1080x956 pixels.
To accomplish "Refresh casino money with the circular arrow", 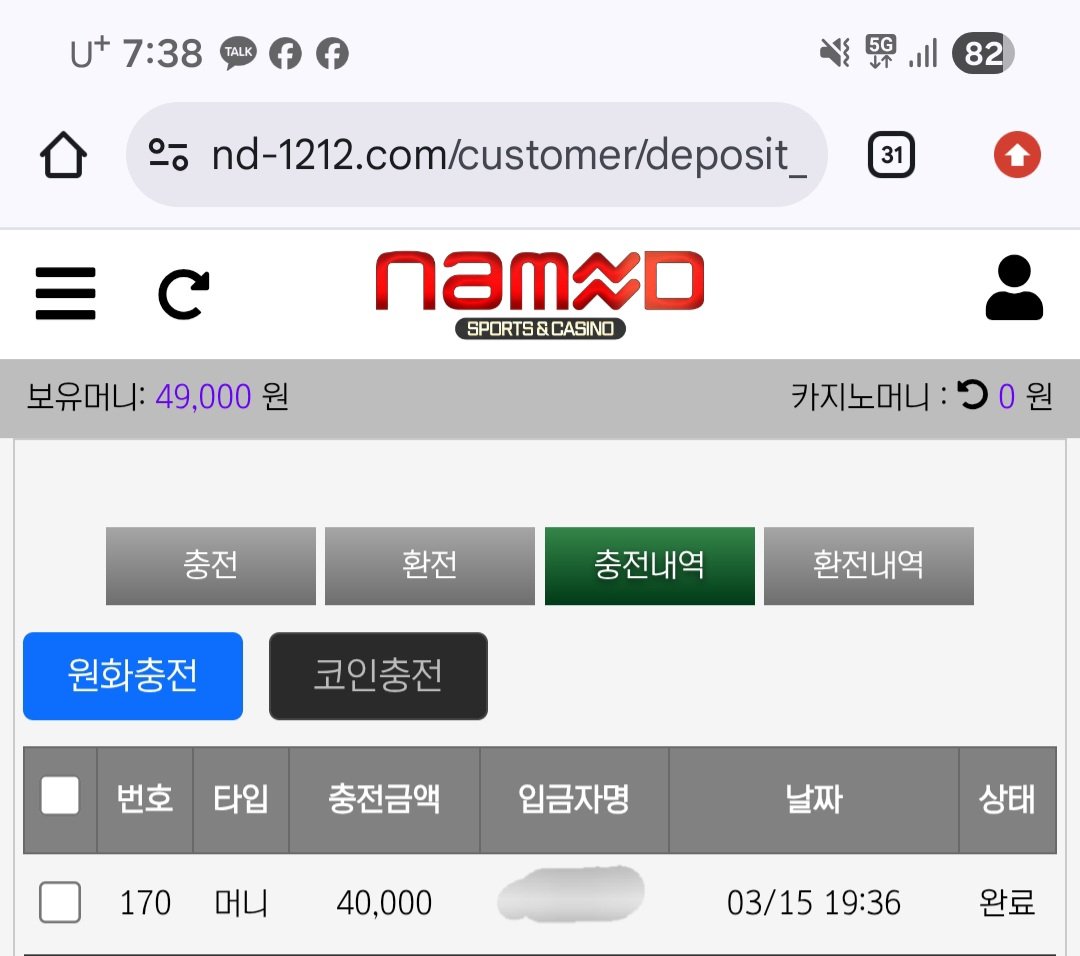I will (972, 395).
